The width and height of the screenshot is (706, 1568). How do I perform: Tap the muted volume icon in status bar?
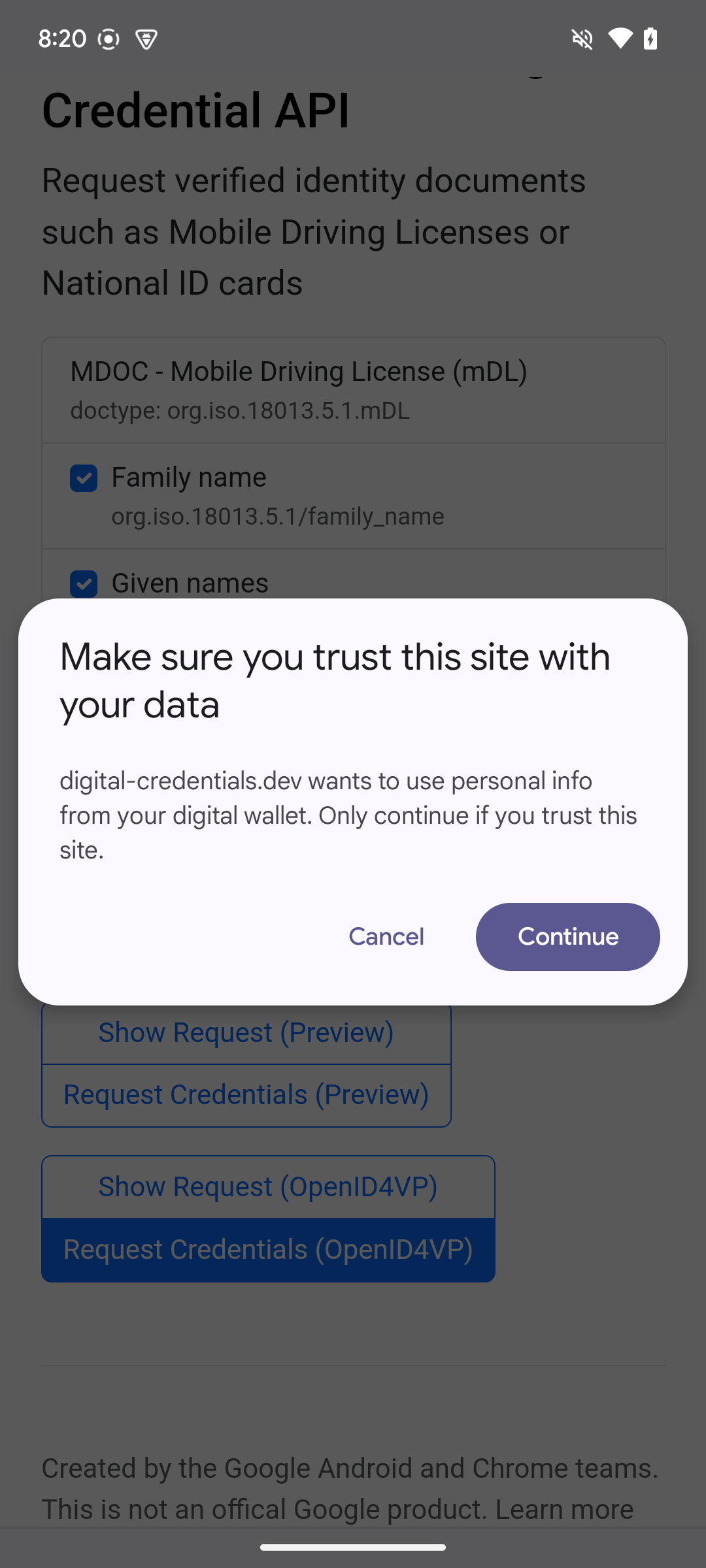click(582, 39)
